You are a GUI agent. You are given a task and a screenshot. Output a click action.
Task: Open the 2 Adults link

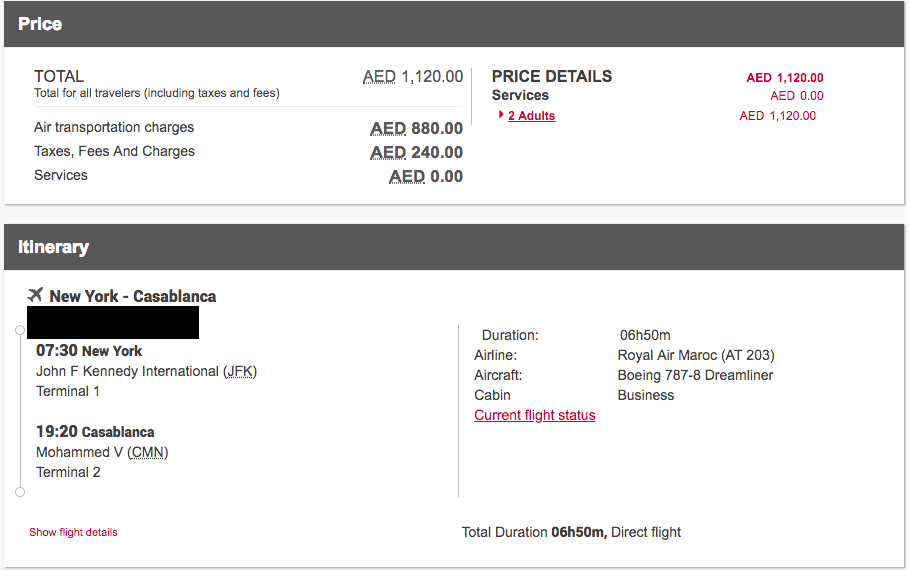531,116
